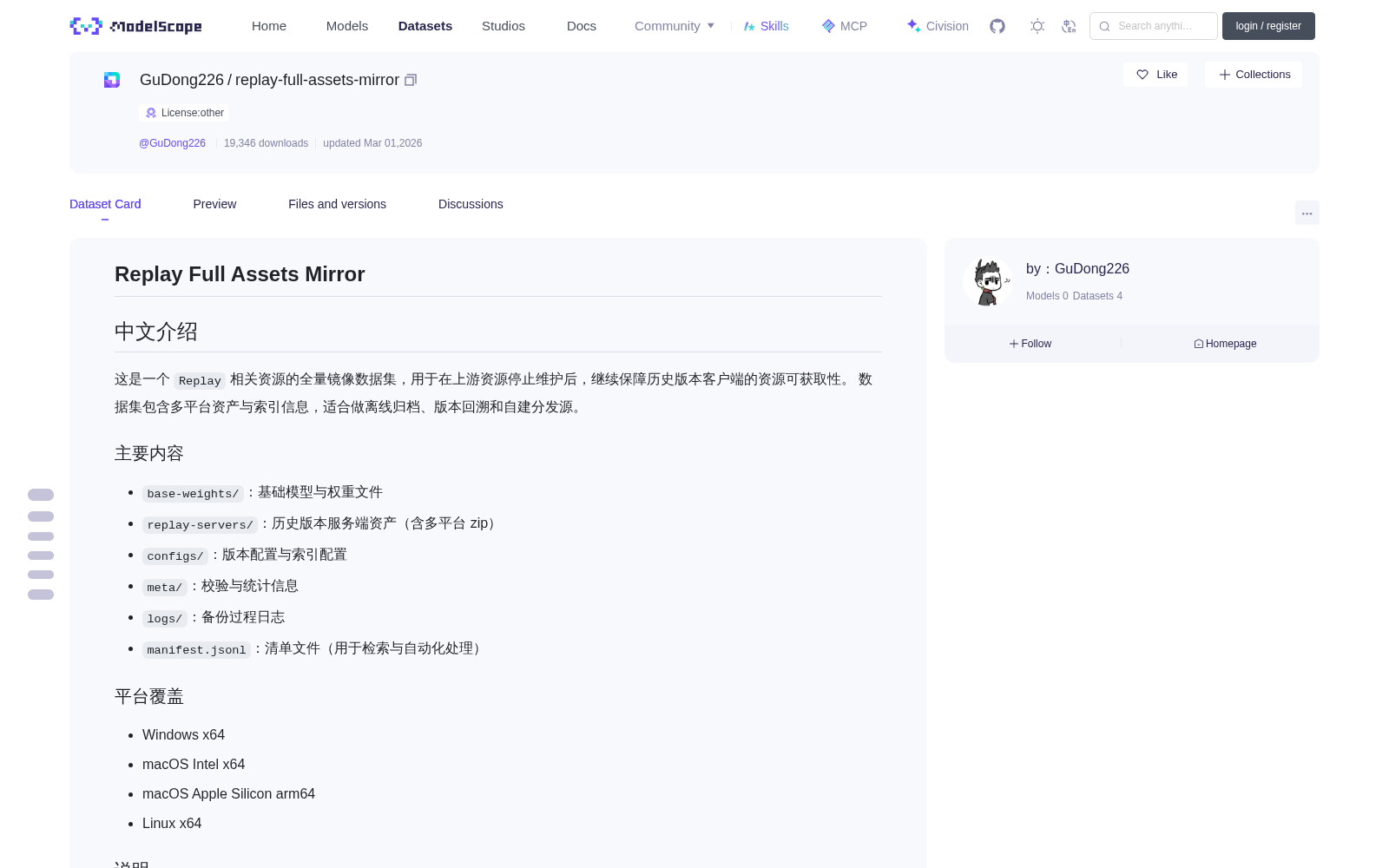Open the Models section

(x=347, y=26)
